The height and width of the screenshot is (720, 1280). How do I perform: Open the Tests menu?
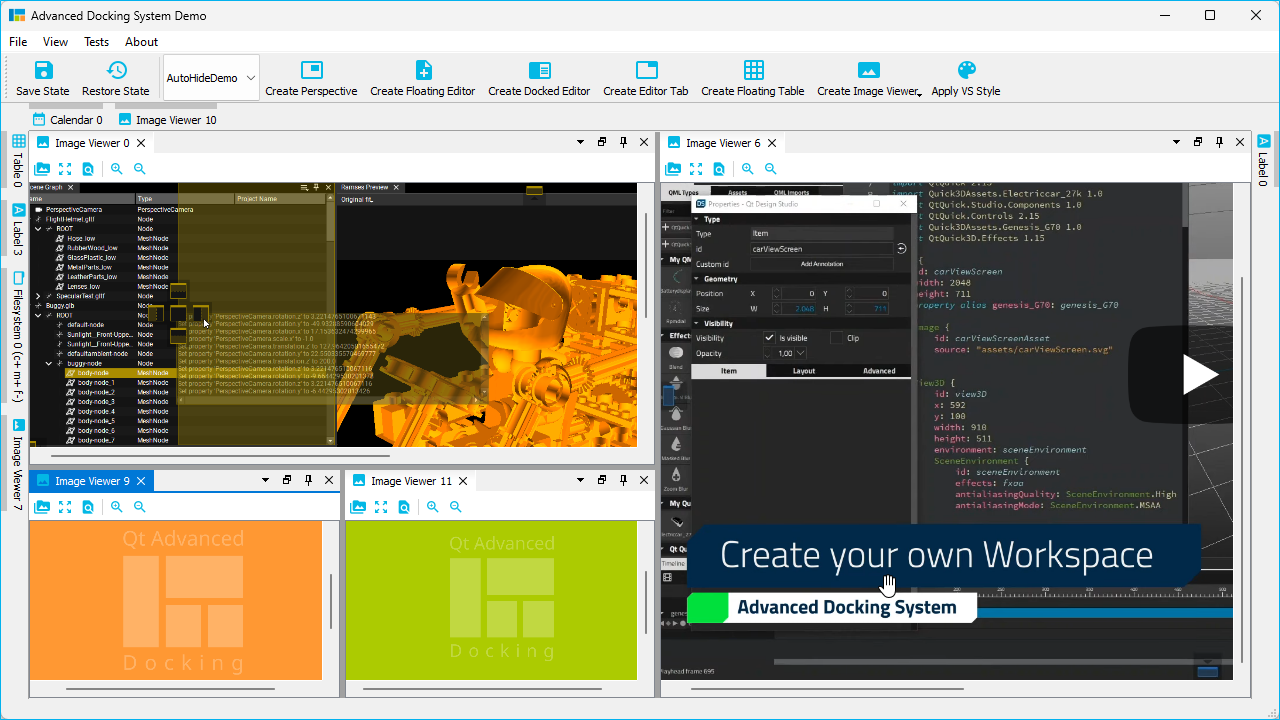coord(97,42)
